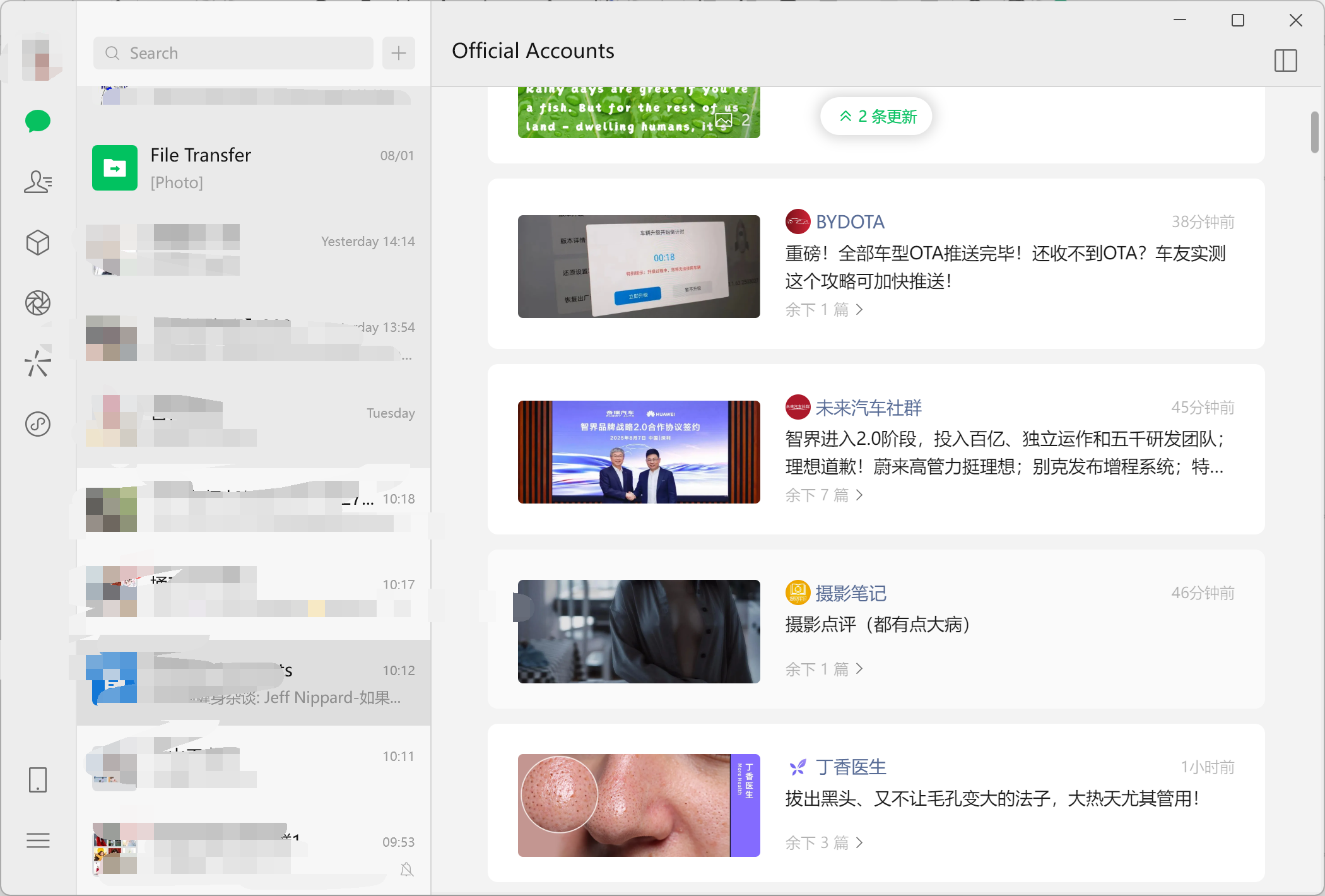Open the BYDOTA article thumbnail
Screen dimensions: 1325x896
pyautogui.click(x=639, y=266)
